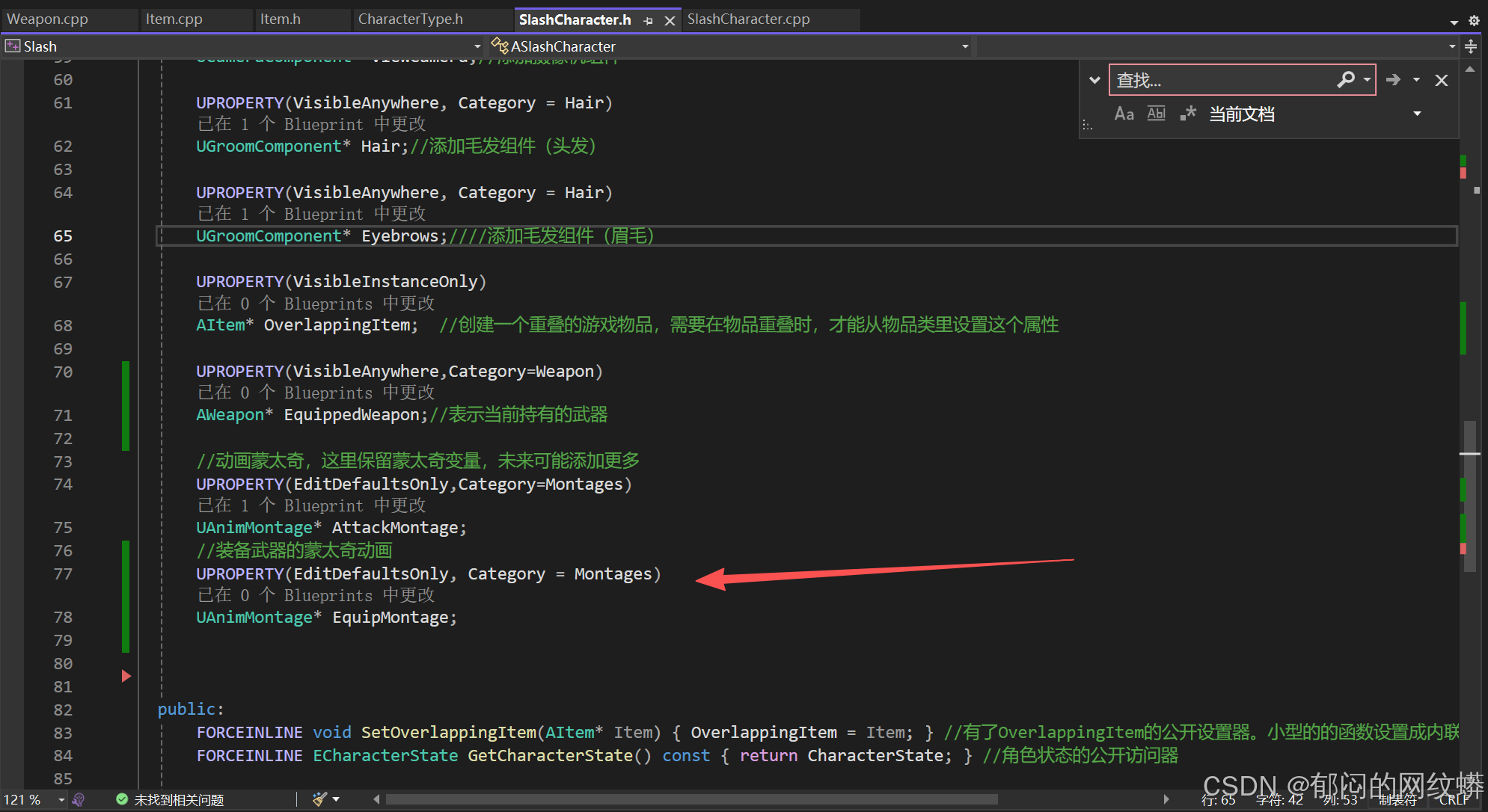Open the Slash project scope dropdown
The height and width of the screenshot is (812, 1488).
[x=477, y=46]
